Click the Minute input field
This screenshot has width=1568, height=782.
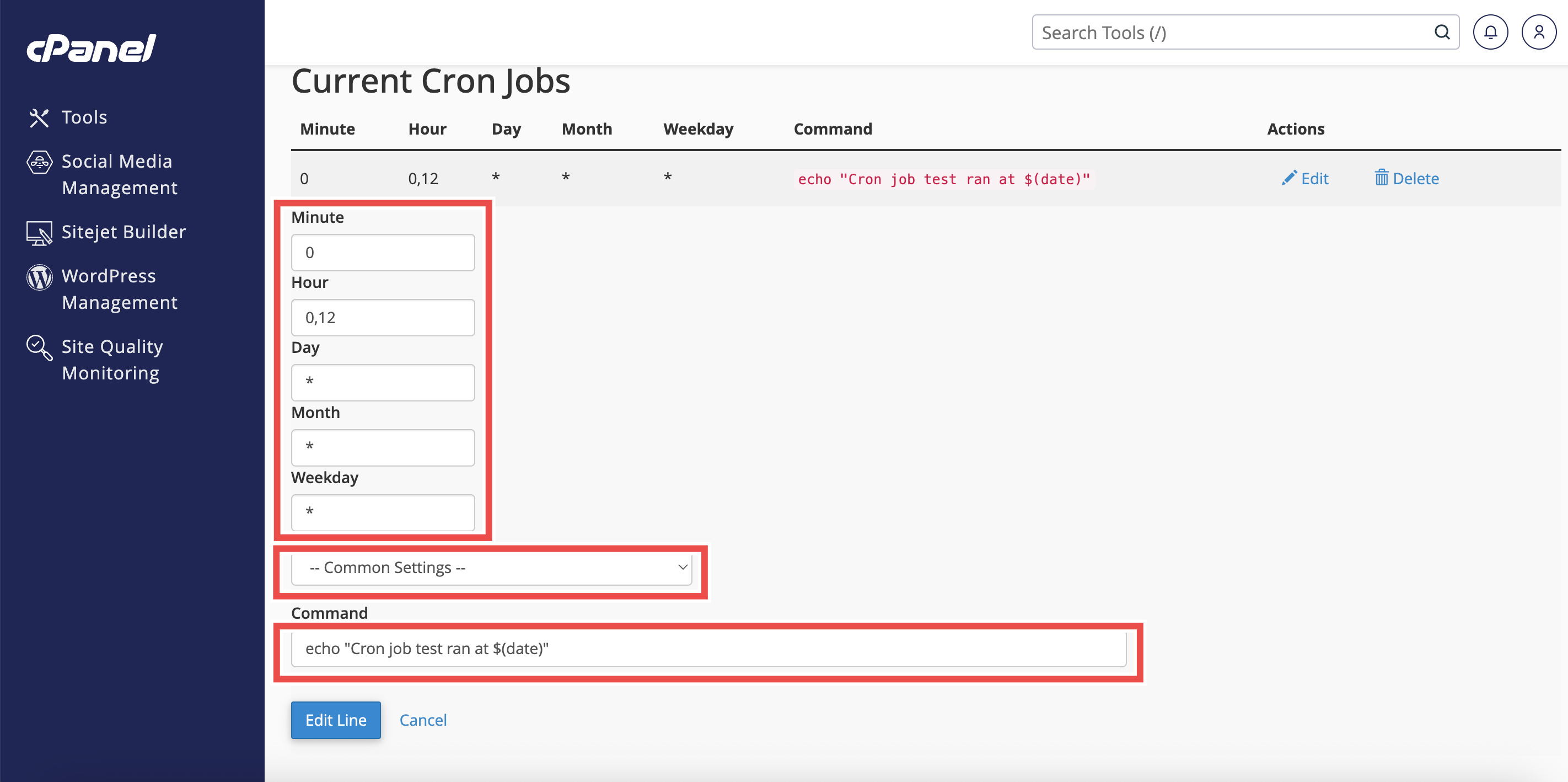382,253
